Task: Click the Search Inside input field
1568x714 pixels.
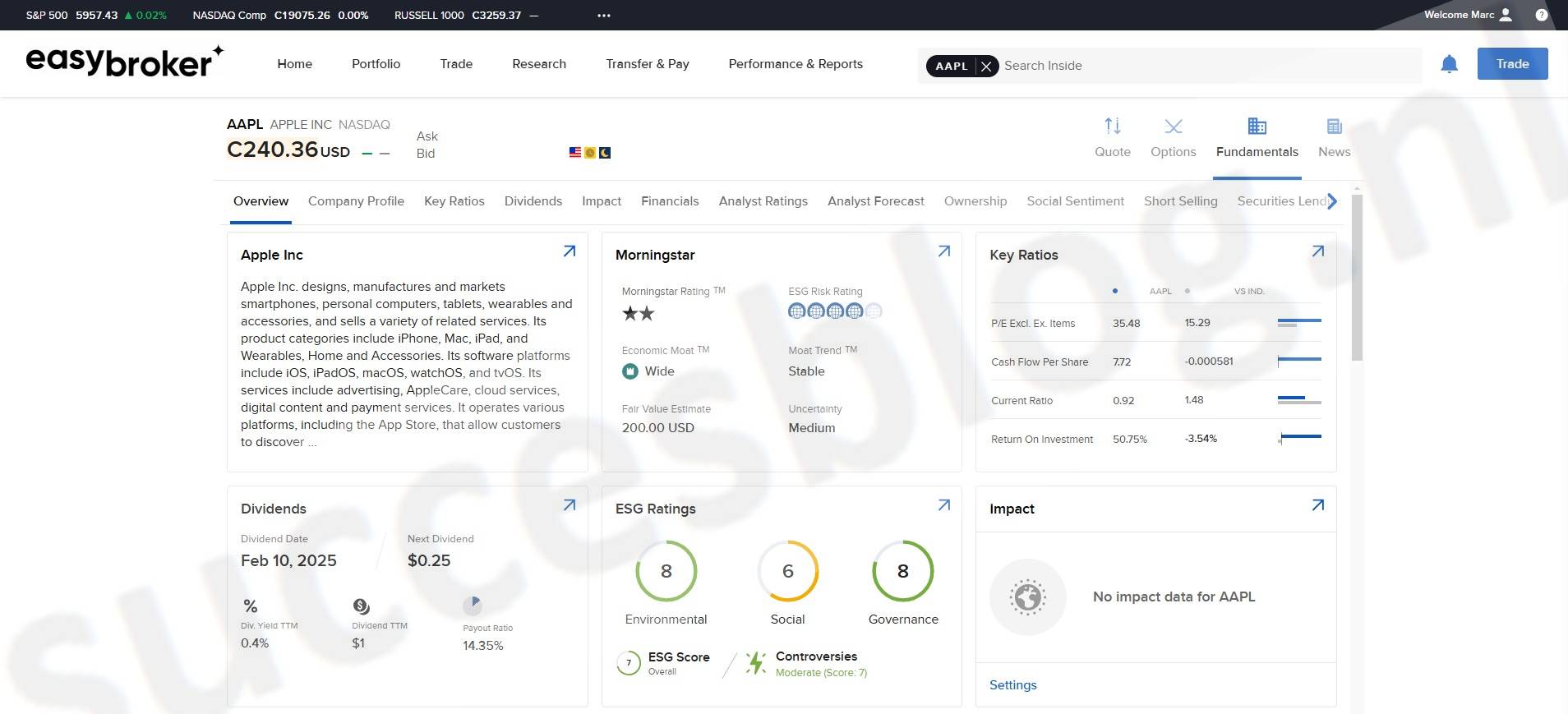Action: point(1208,66)
